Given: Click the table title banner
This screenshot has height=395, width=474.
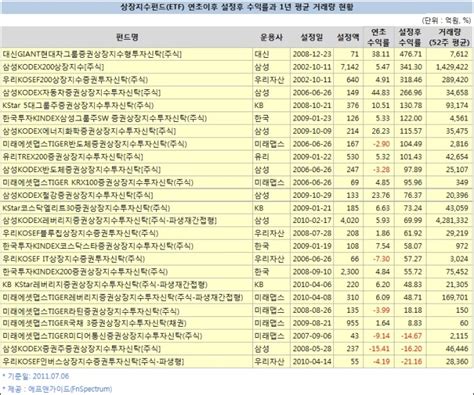Looking at the screenshot, I should click(237, 7).
